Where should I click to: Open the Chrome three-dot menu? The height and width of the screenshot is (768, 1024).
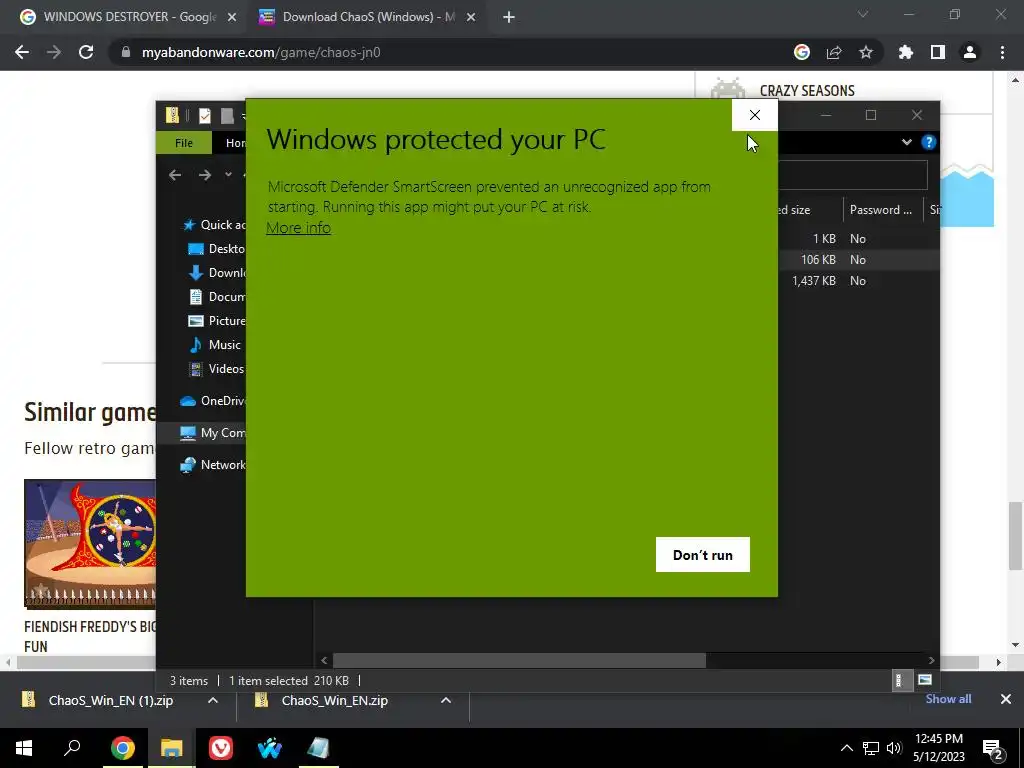1002,52
